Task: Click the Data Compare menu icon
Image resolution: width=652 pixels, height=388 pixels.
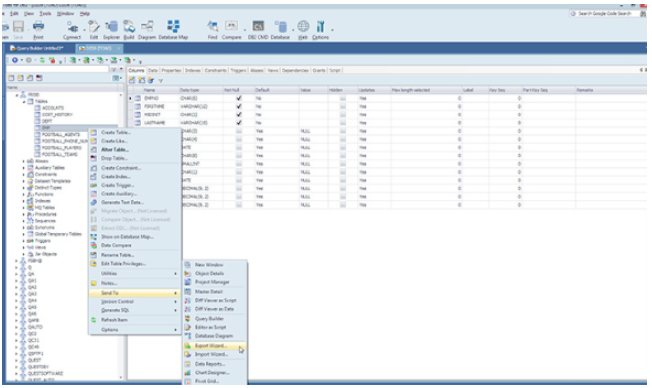Action: pos(94,245)
